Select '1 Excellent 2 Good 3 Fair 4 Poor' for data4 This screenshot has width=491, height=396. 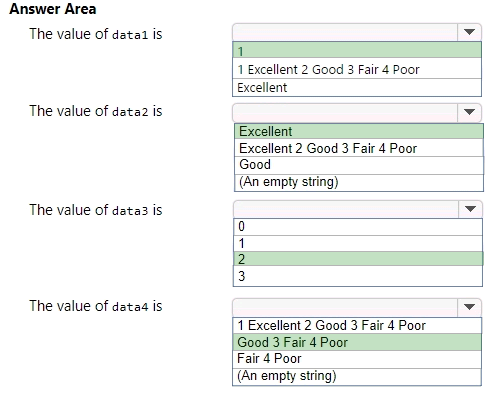(357, 325)
